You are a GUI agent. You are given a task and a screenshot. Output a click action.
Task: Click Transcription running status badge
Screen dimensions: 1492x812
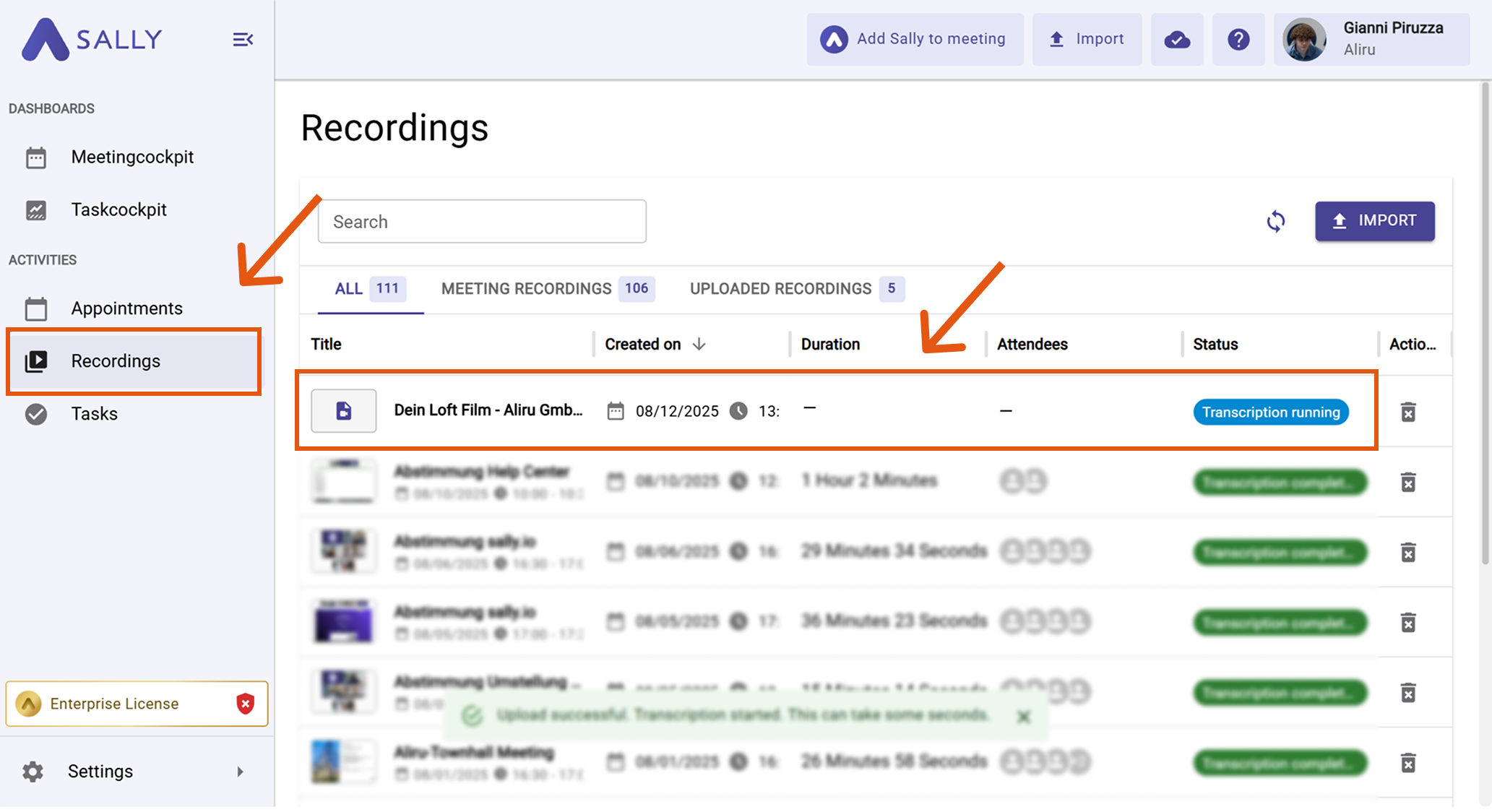[x=1271, y=412]
